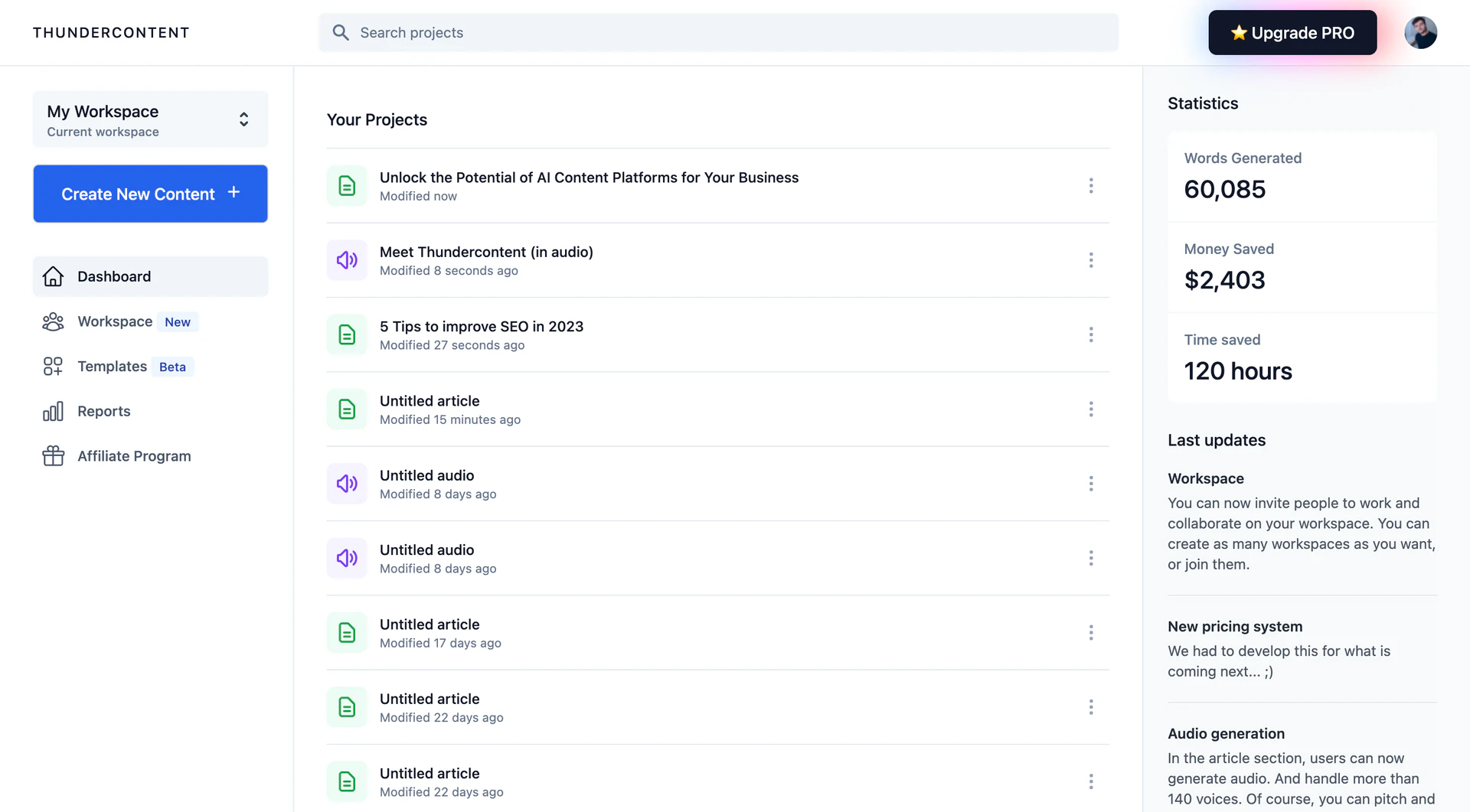Viewport: 1470px width, 812px height.
Task: Open the project Meet Thundercontent (in audio)
Action: point(486,252)
